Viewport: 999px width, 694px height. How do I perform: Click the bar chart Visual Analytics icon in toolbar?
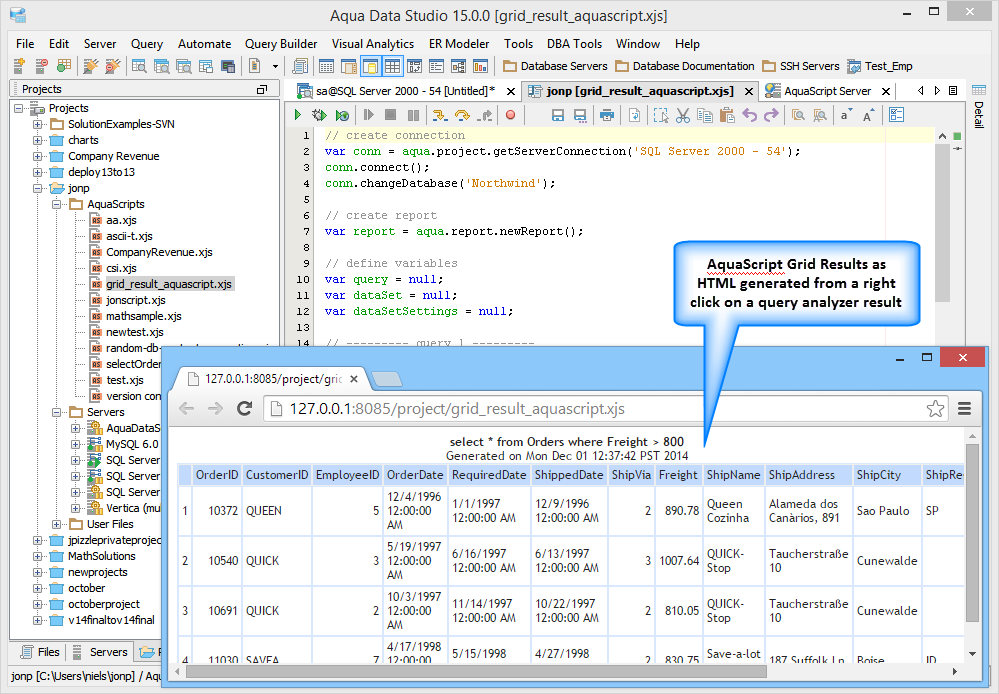[x=480, y=66]
